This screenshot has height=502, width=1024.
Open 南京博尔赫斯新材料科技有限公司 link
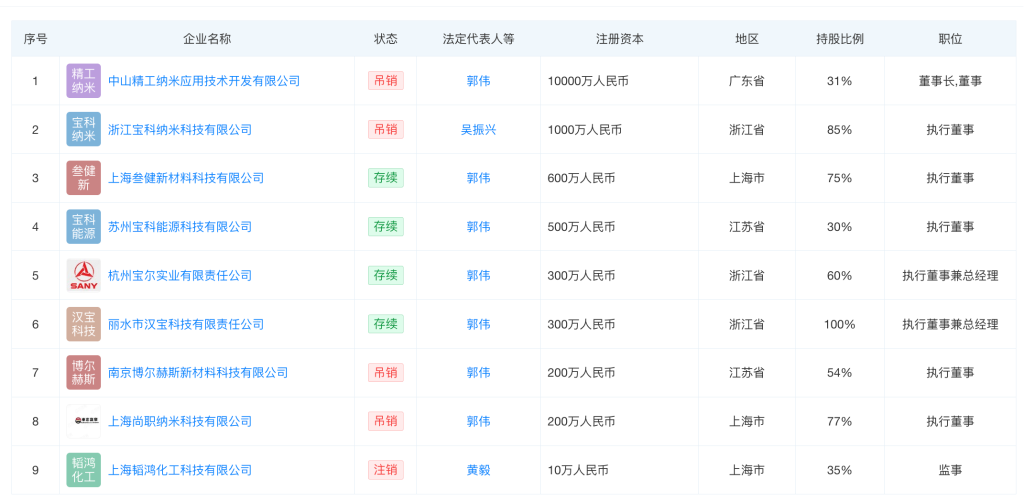pos(198,373)
